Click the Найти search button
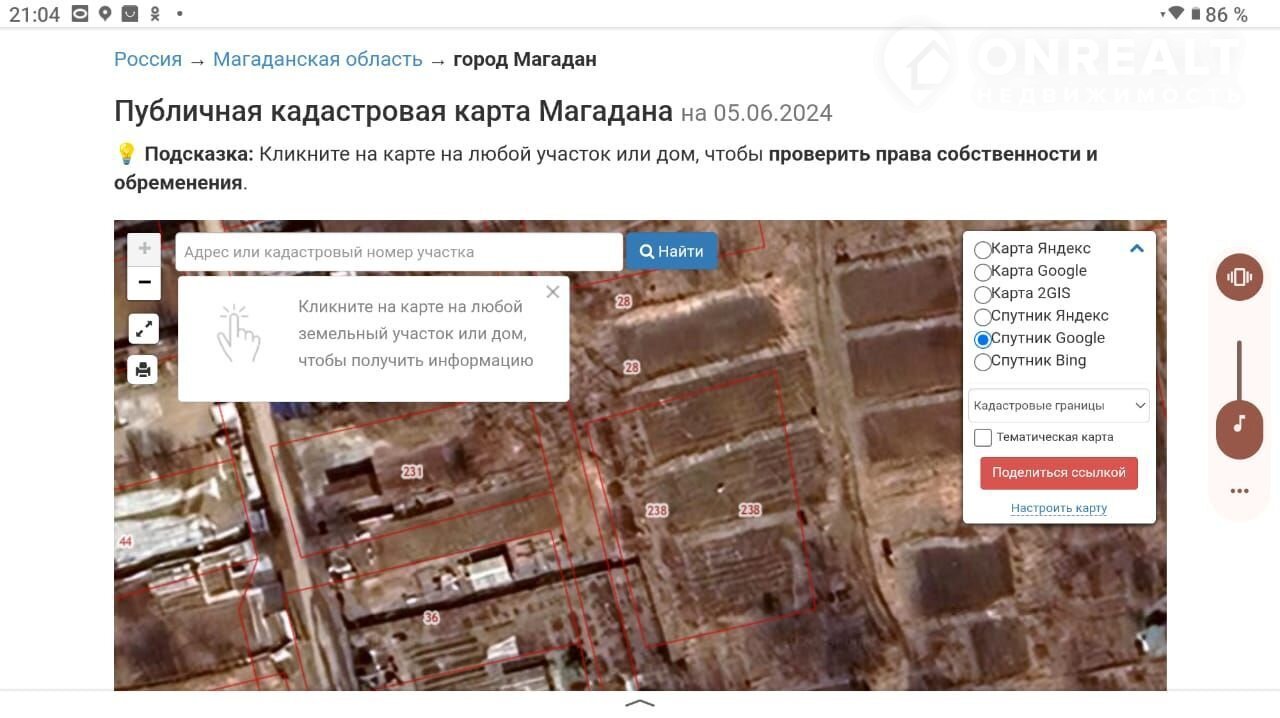The height and width of the screenshot is (718, 1280). 672,252
